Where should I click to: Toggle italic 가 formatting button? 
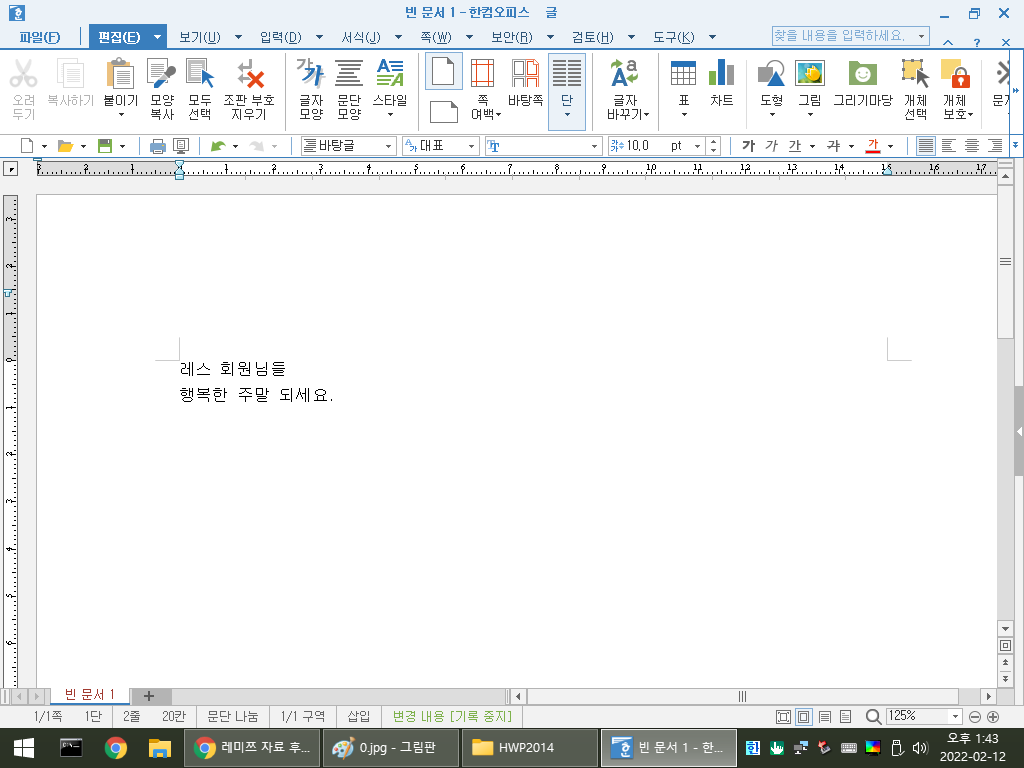click(771, 146)
